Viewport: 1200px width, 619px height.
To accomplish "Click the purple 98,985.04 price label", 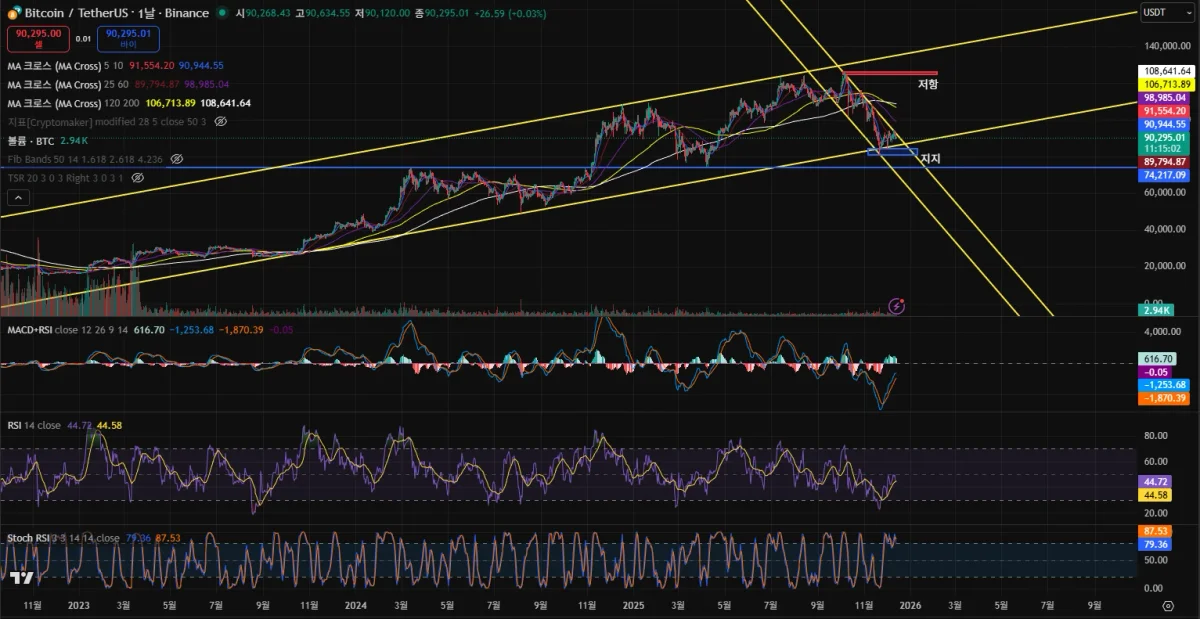I will tap(1166, 98).
